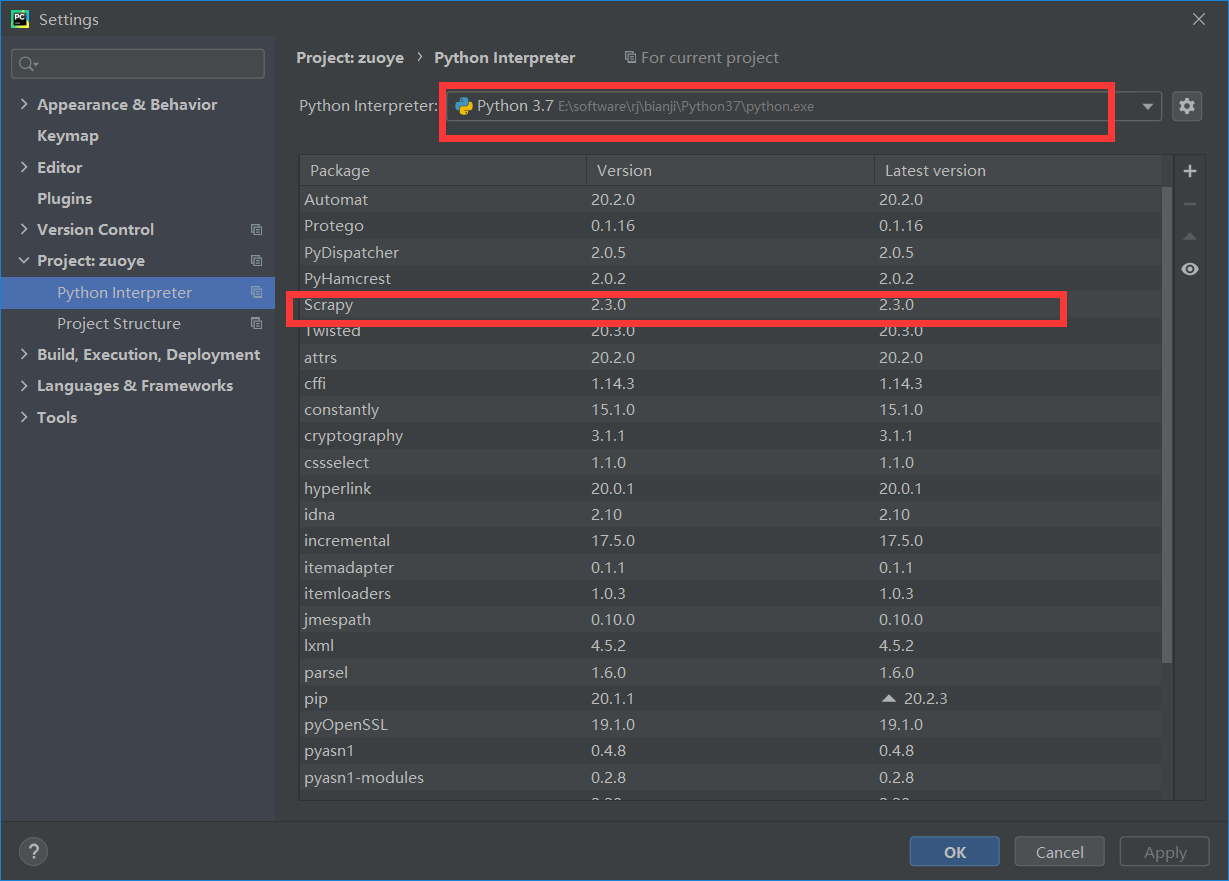Click Project: zuoye breadcrumb
1229x881 pixels.
coord(350,58)
